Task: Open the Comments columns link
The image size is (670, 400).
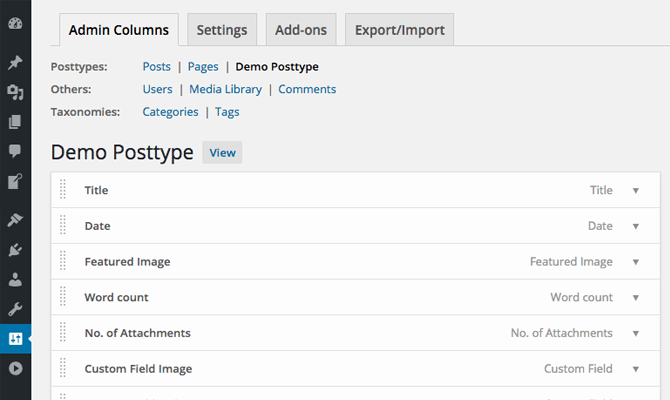Action: 307,89
